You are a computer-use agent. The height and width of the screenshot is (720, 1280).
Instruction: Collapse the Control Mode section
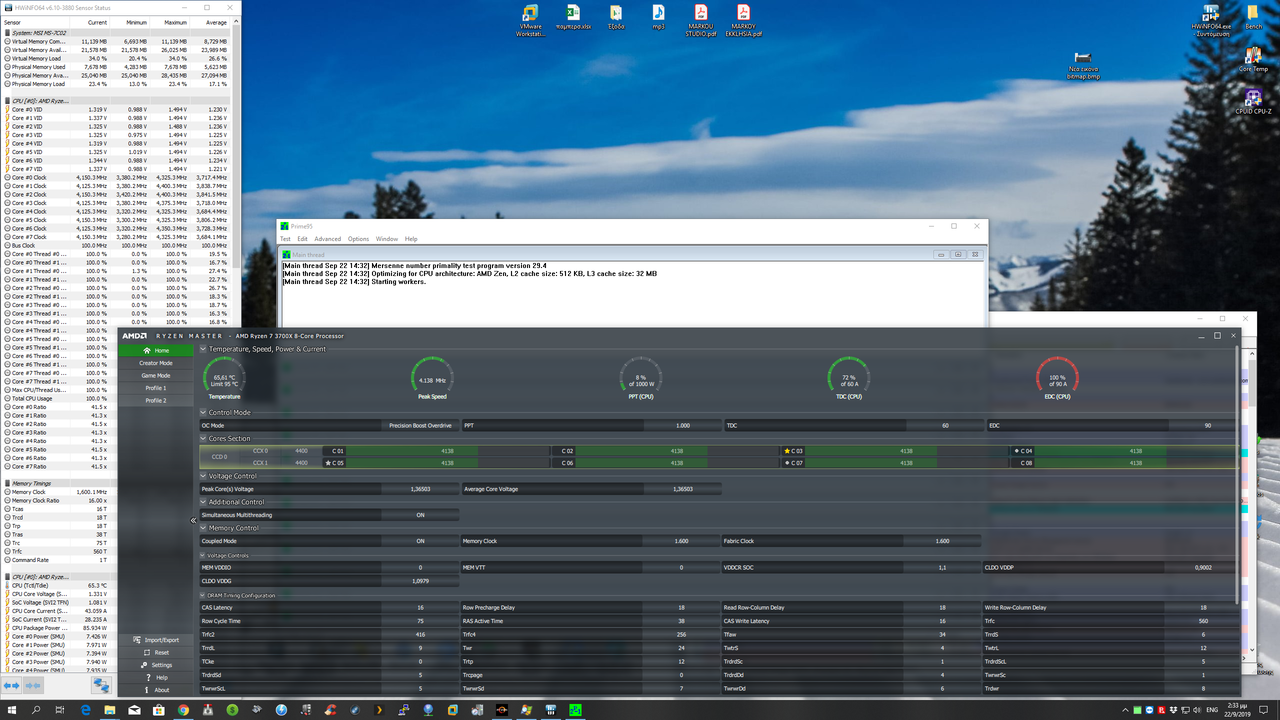click(x=204, y=412)
